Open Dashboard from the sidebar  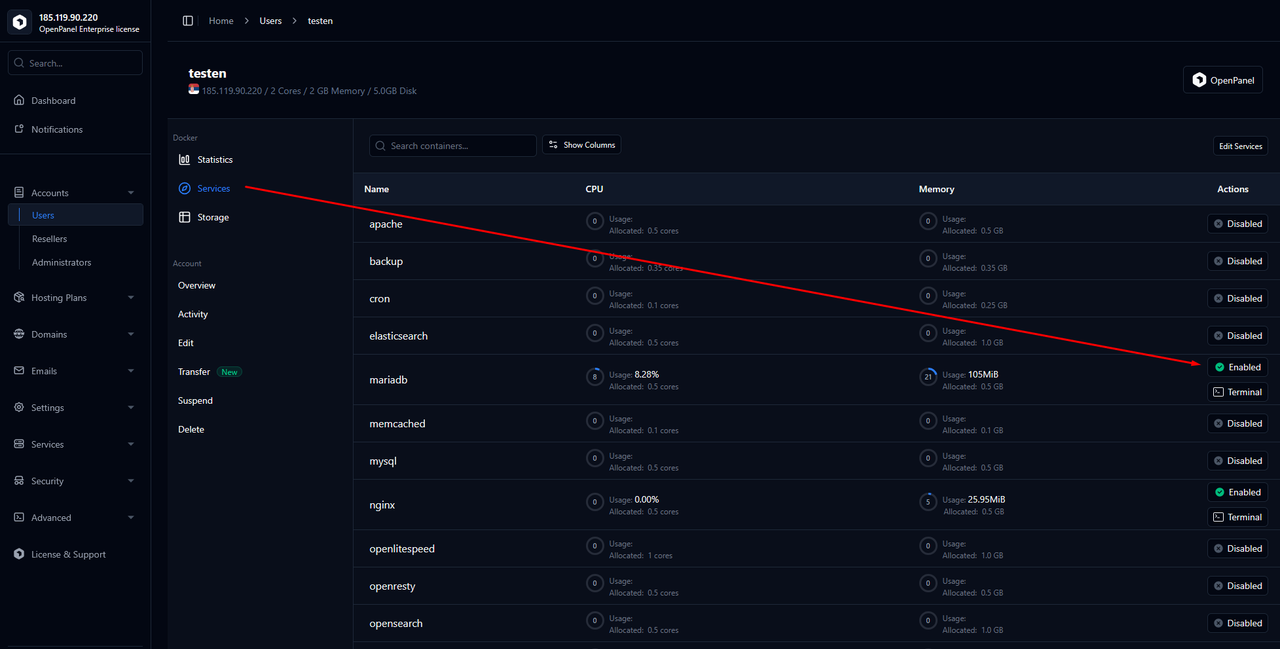[53, 101]
